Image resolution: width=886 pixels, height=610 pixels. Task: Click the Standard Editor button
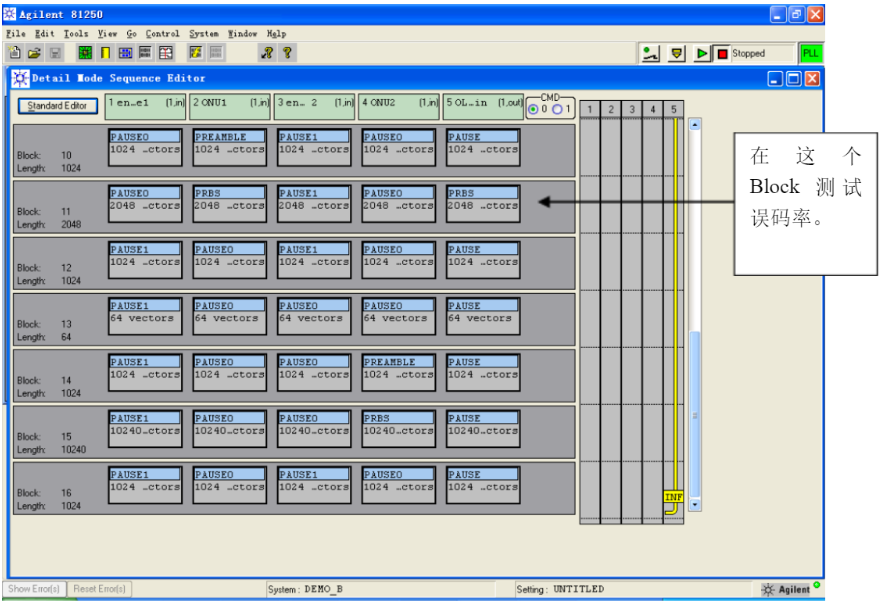(57, 106)
